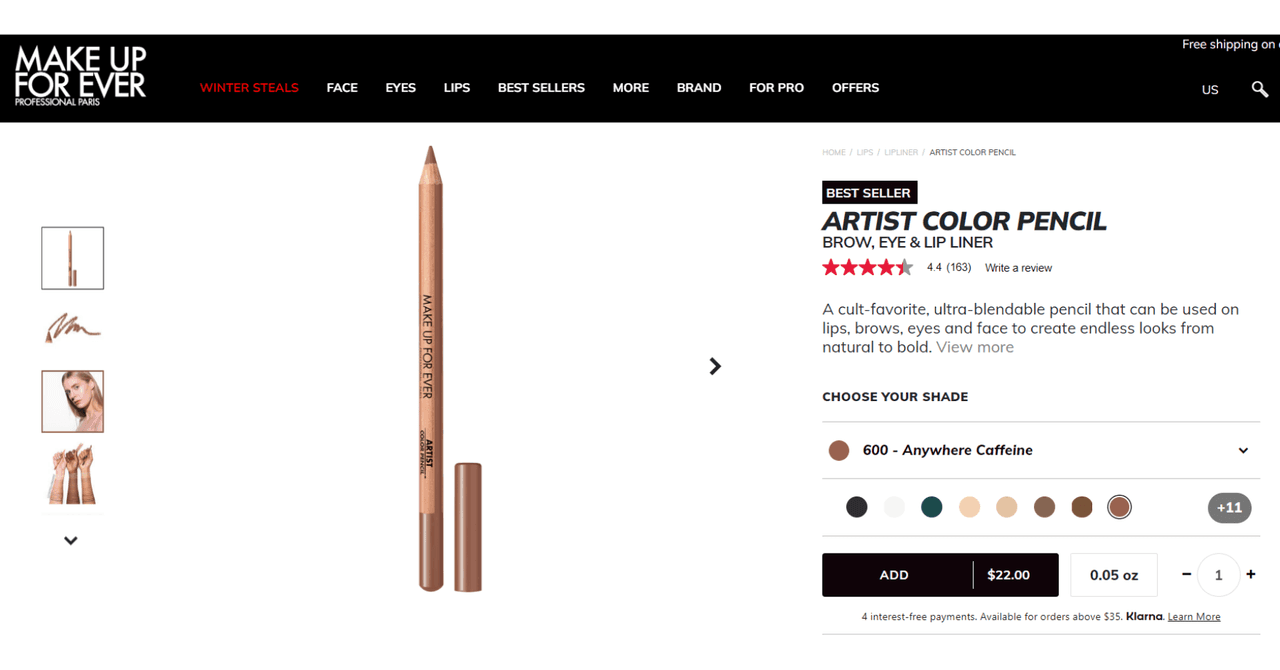Open Klarna Learn More link
Screen dimensions: 1280x670
(1194, 617)
